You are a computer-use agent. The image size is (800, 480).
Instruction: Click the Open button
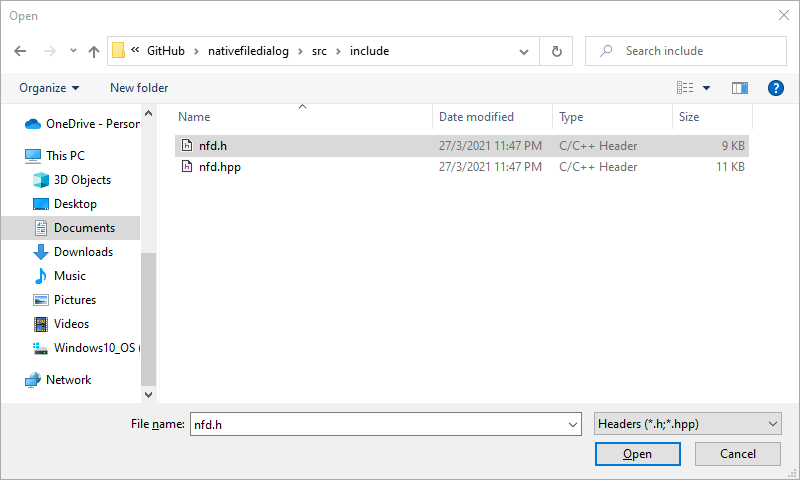pyautogui.click(x=637, y=454)
